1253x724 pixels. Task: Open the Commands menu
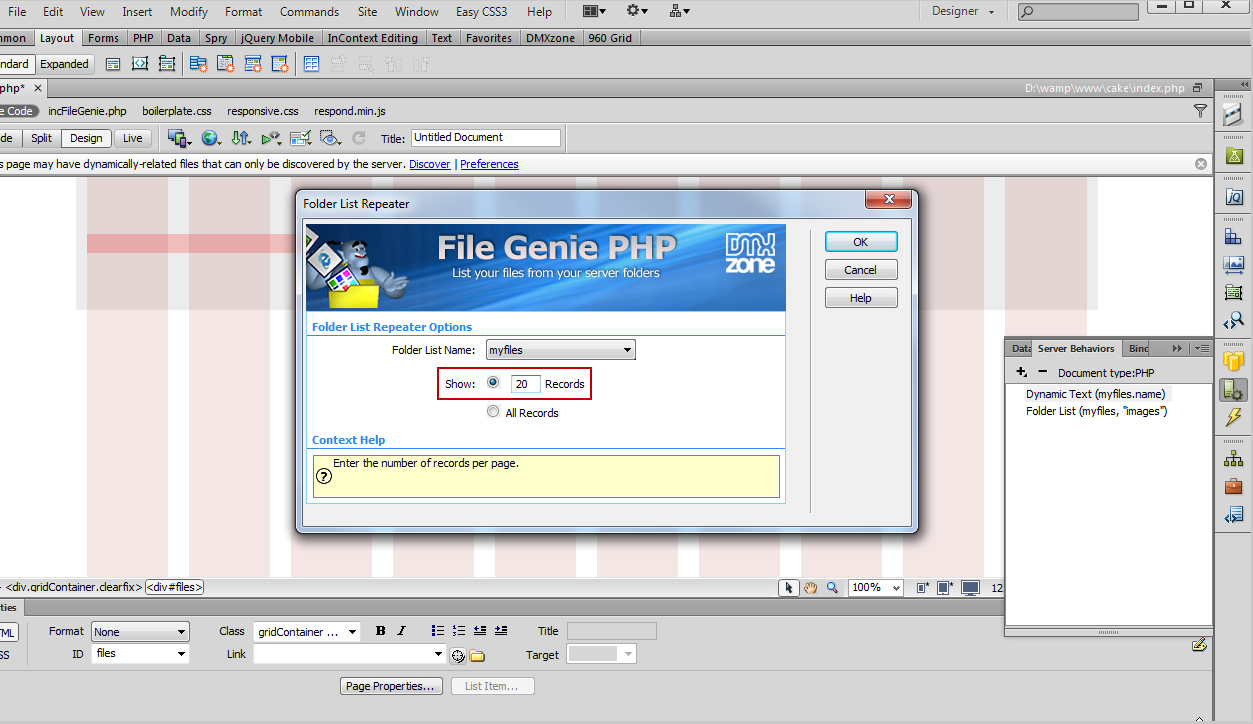(x=309, y=12)
